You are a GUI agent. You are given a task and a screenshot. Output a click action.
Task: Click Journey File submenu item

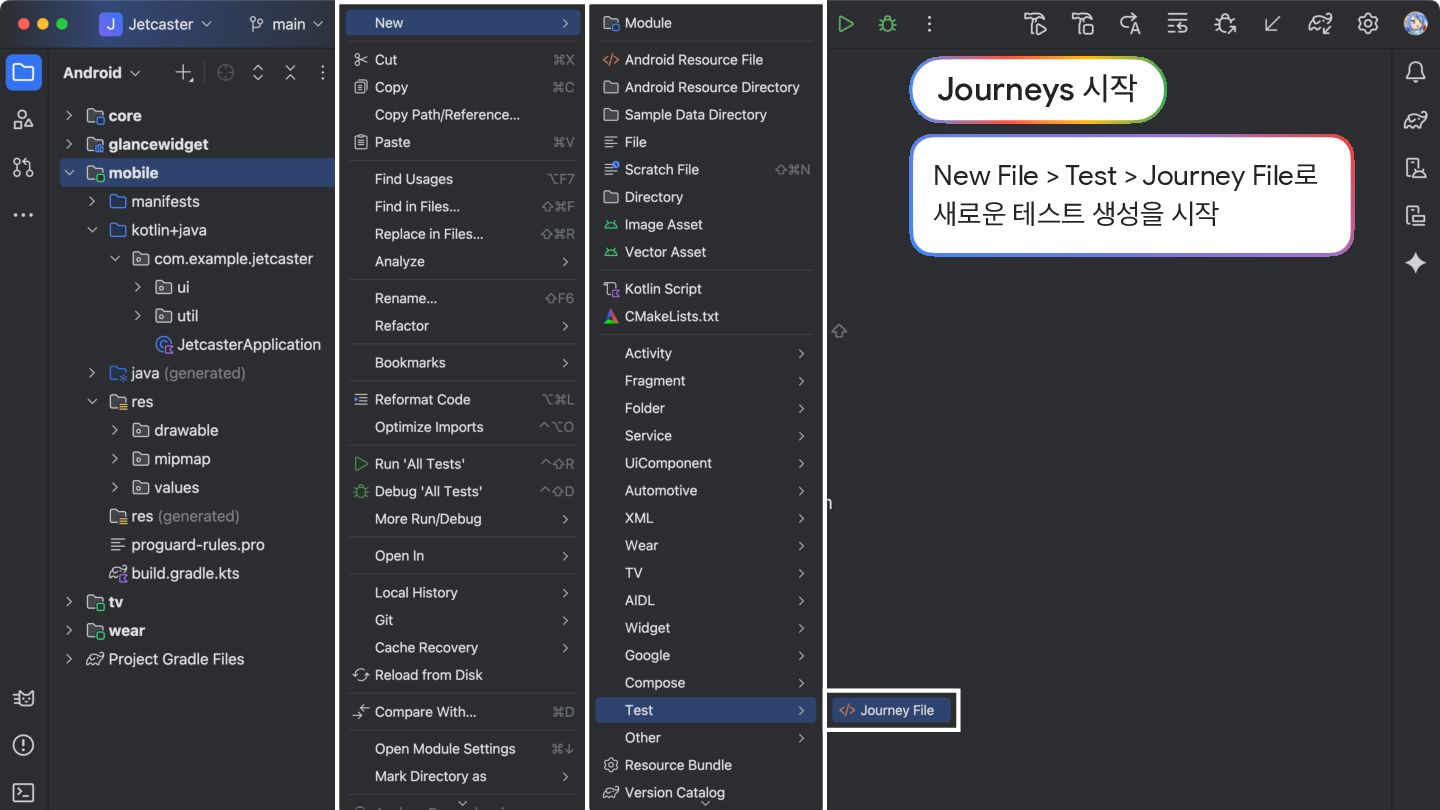[891, 710]
